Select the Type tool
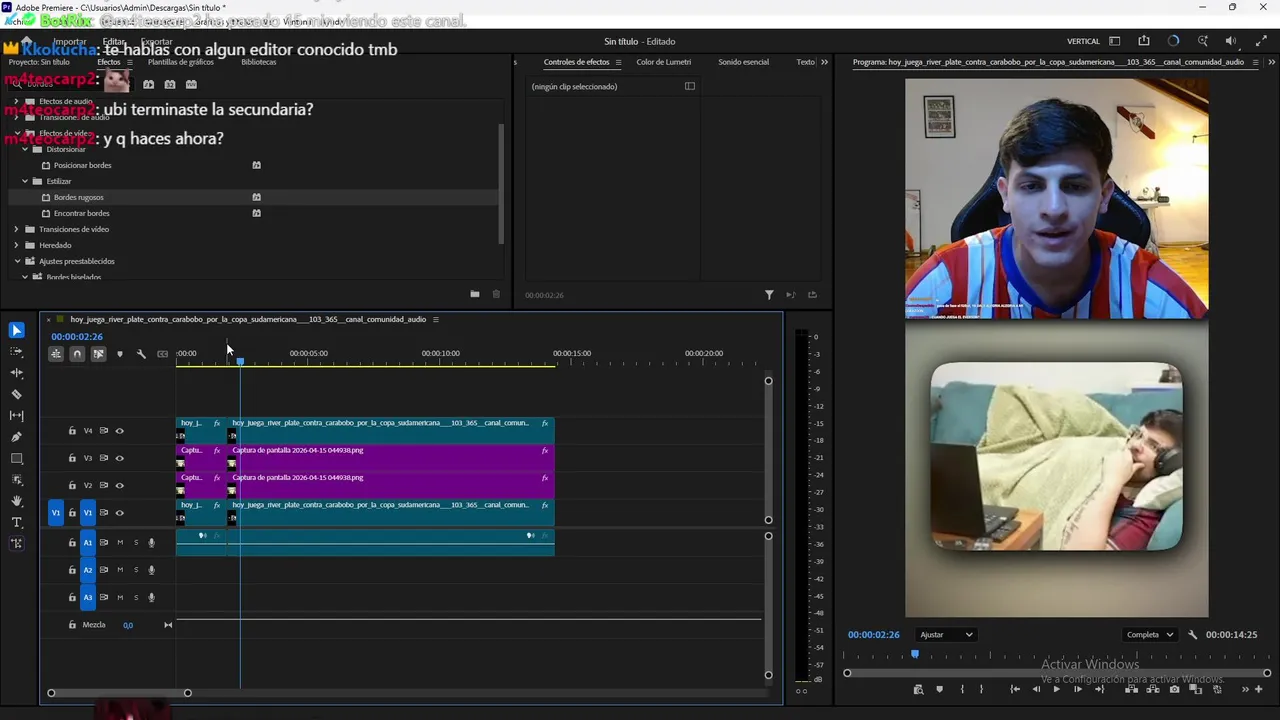The height and width of the screenshot is (720, 1280). pos(17,522)
